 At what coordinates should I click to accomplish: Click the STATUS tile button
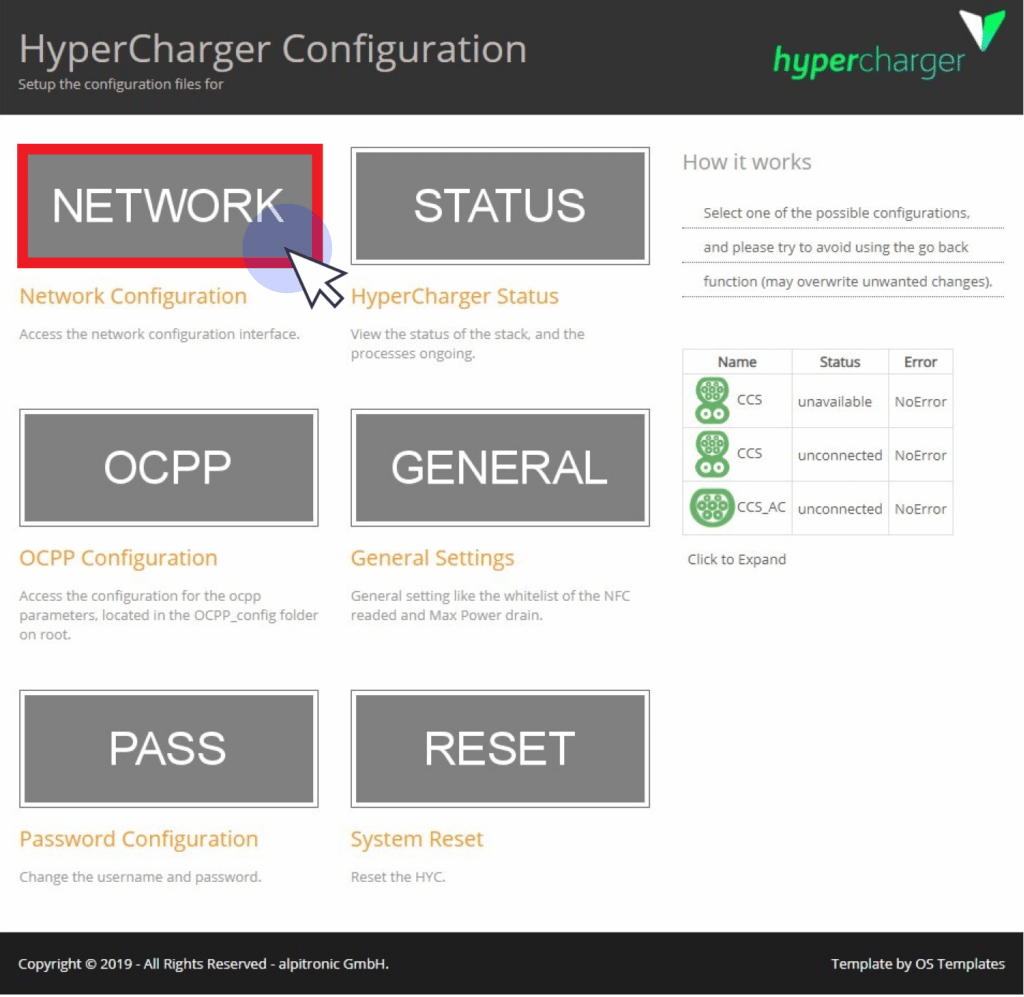[500, 206]
